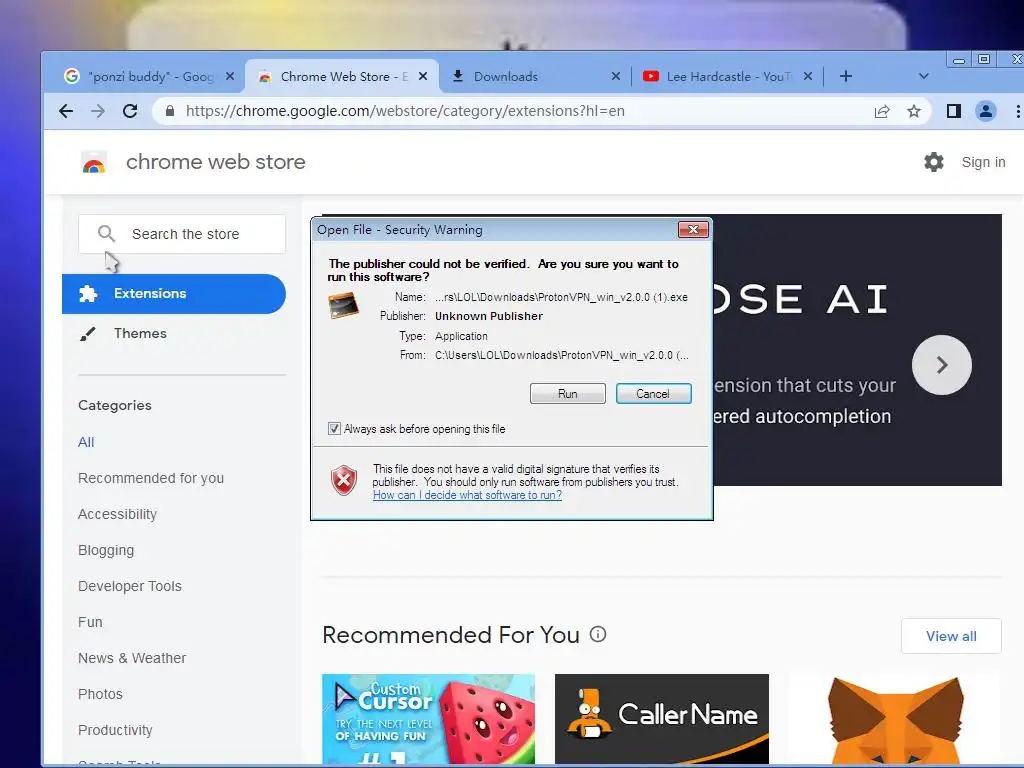Open the Custom Cursor extension card

428,719
